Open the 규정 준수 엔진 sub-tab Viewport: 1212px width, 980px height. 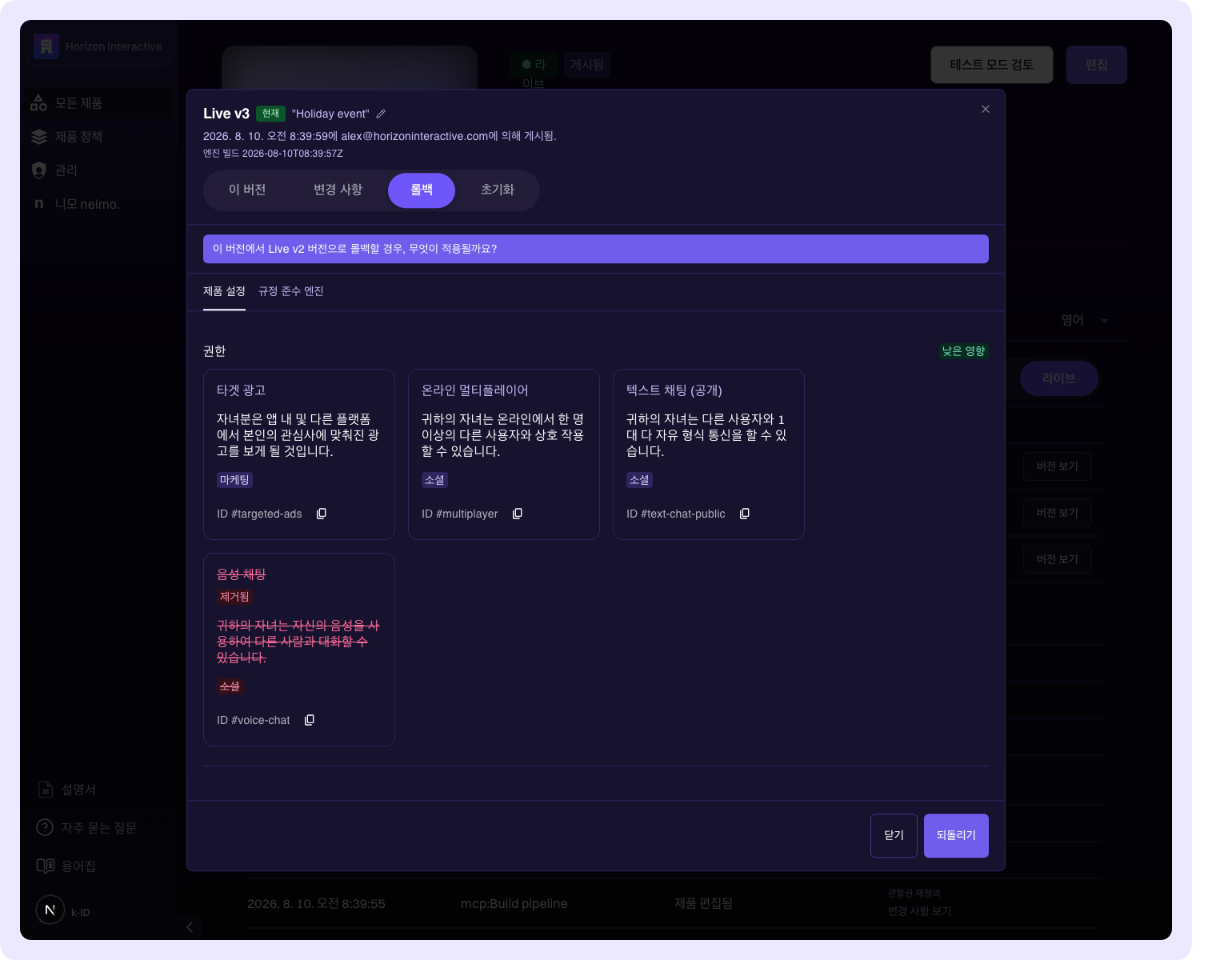click(291, 291)
